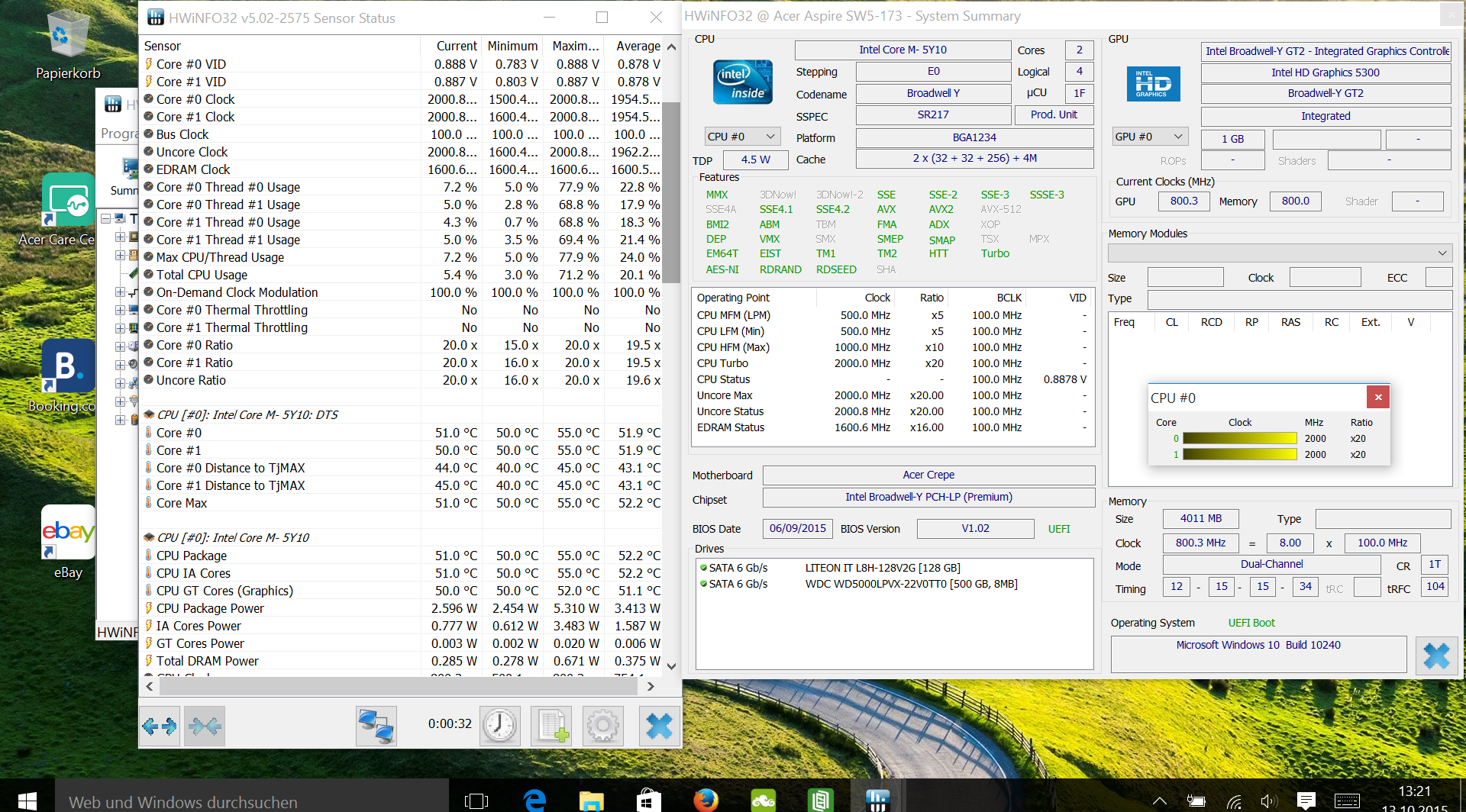Image resolution: width=1466 pixels, height=812 pixels.
Task: Click the Intel Broadwell-Y PCH-LP chipset field
Action: [x=928, y=497]
